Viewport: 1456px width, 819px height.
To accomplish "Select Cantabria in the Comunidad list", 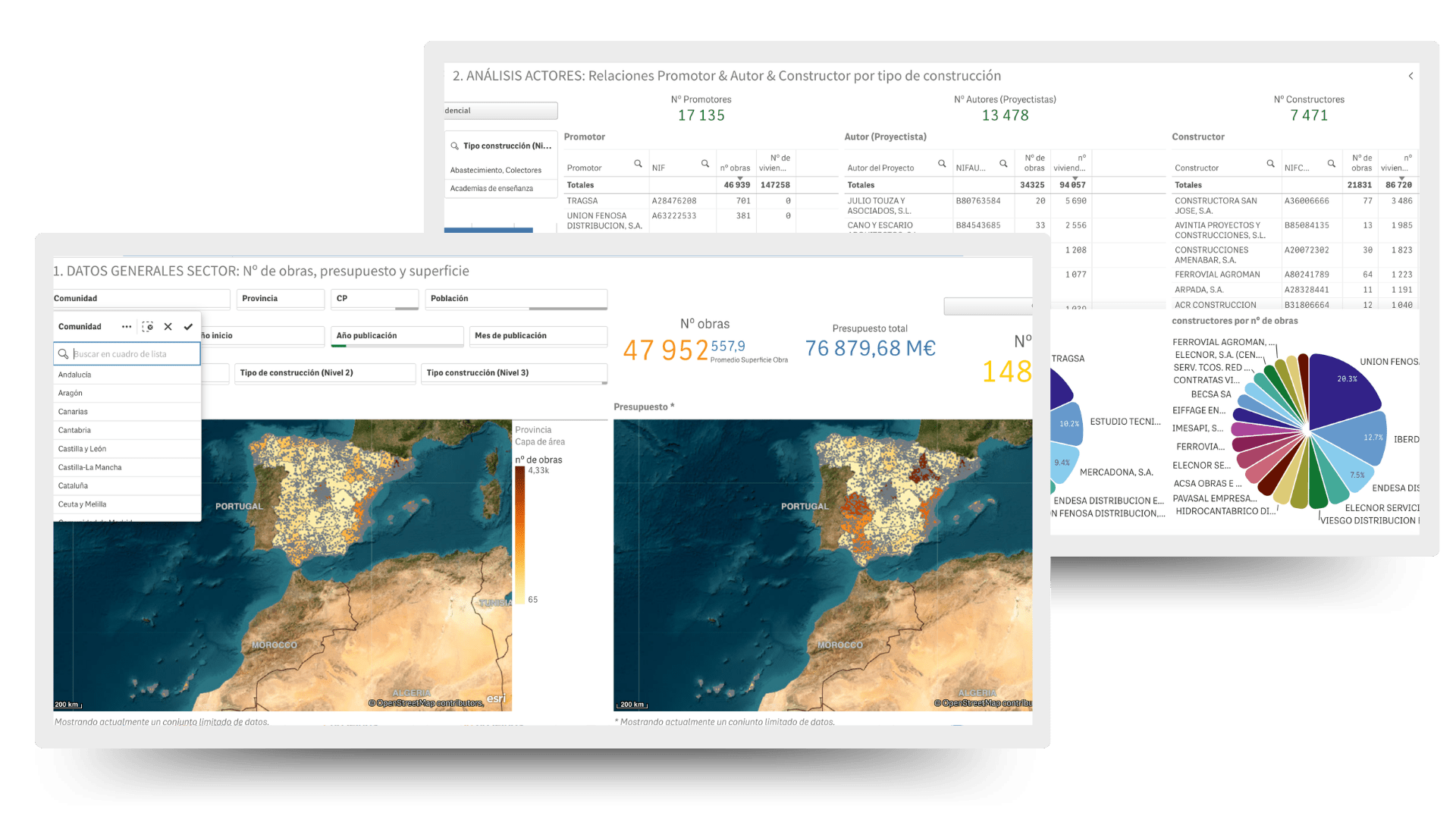I will click(x=127, y=430).
